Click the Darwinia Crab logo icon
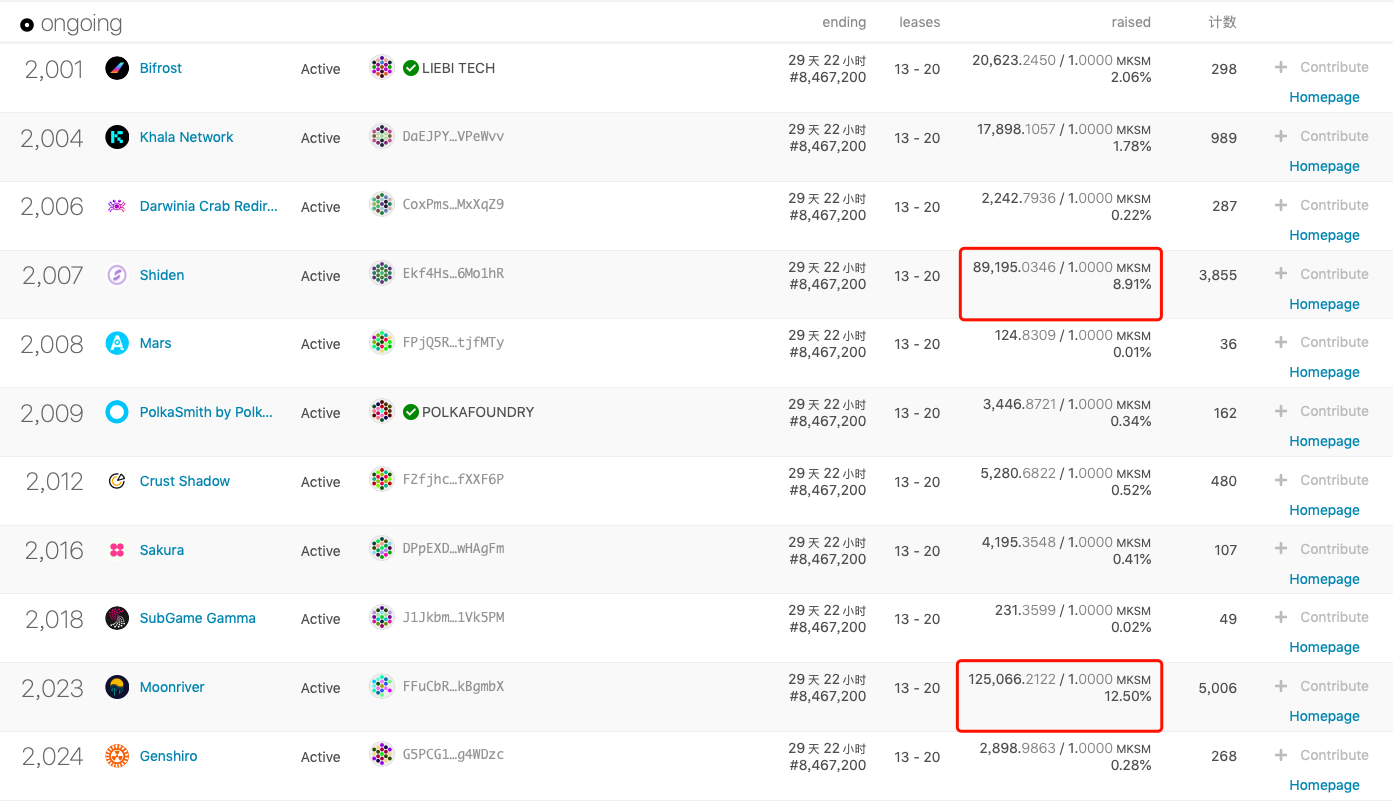The image size is (1393, 801). point(117,206)
